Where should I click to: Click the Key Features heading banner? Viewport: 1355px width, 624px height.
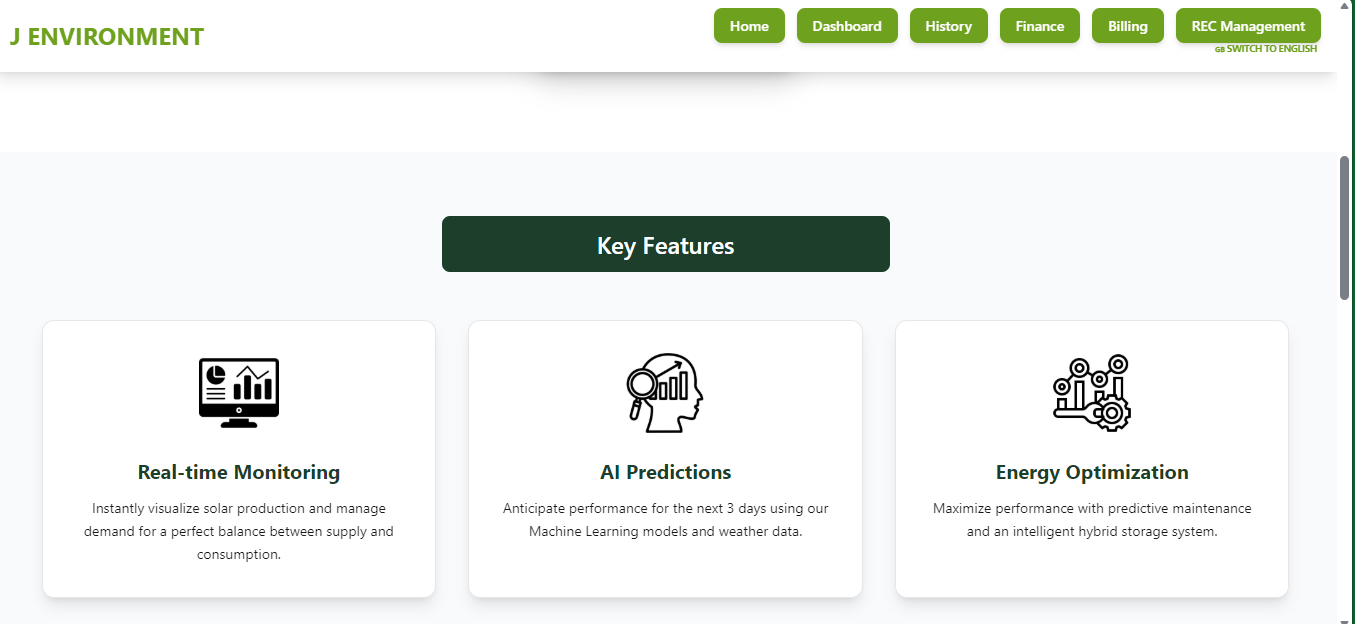[666, 244]
